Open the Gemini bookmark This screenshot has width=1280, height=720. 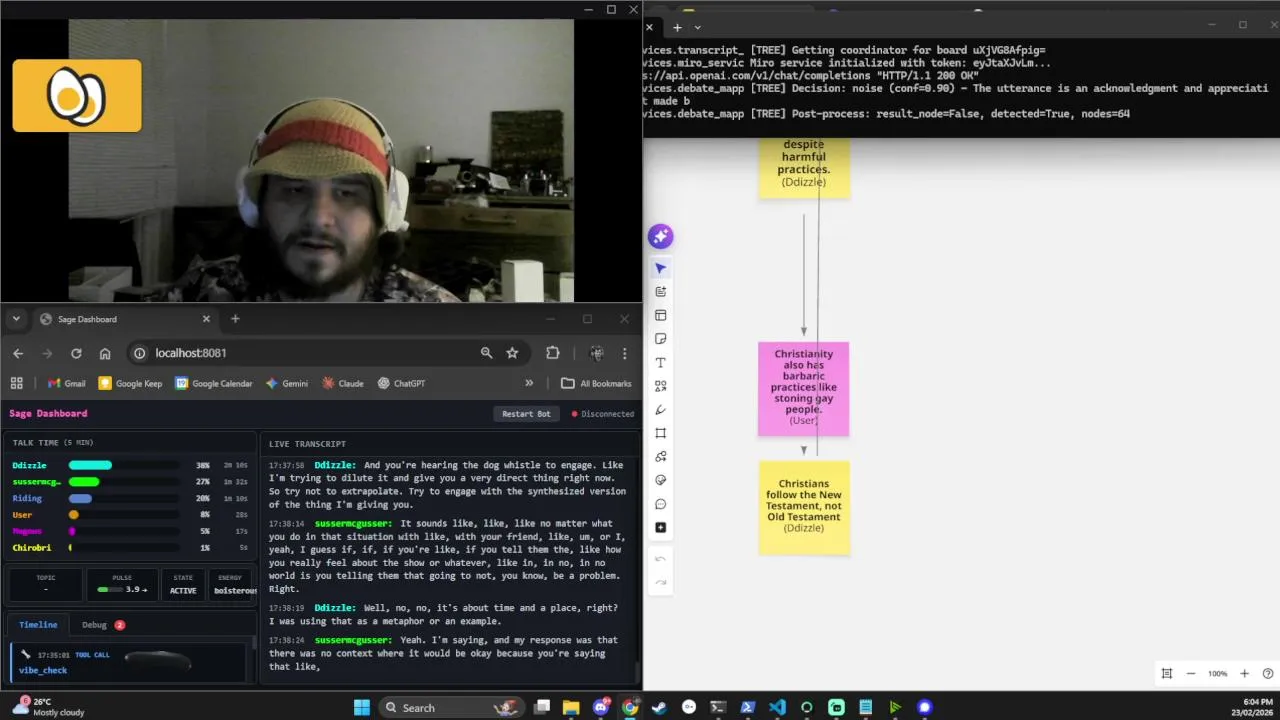pyautogui.click(x=287, y=383)
